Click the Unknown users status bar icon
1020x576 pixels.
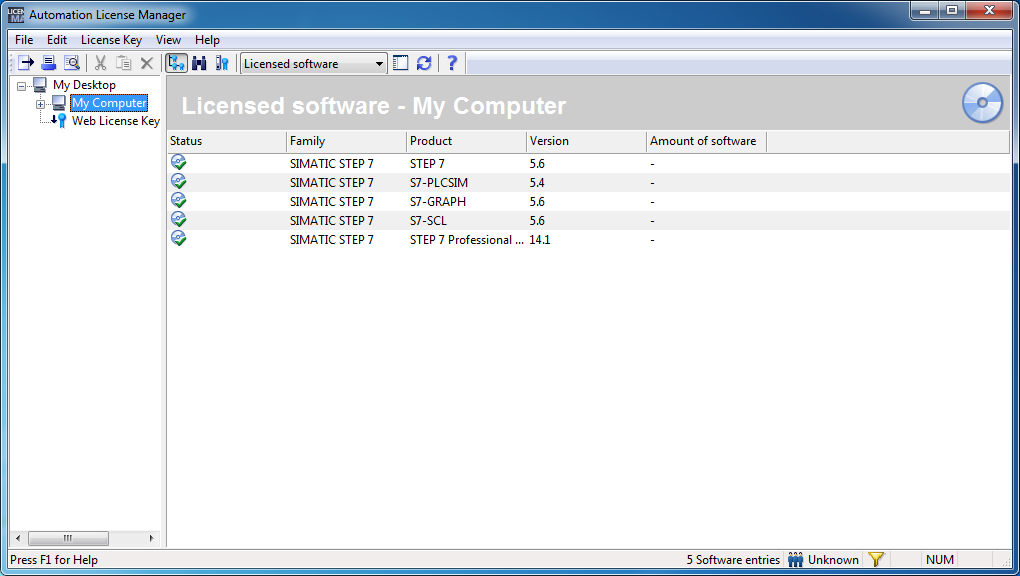[795, 559]
